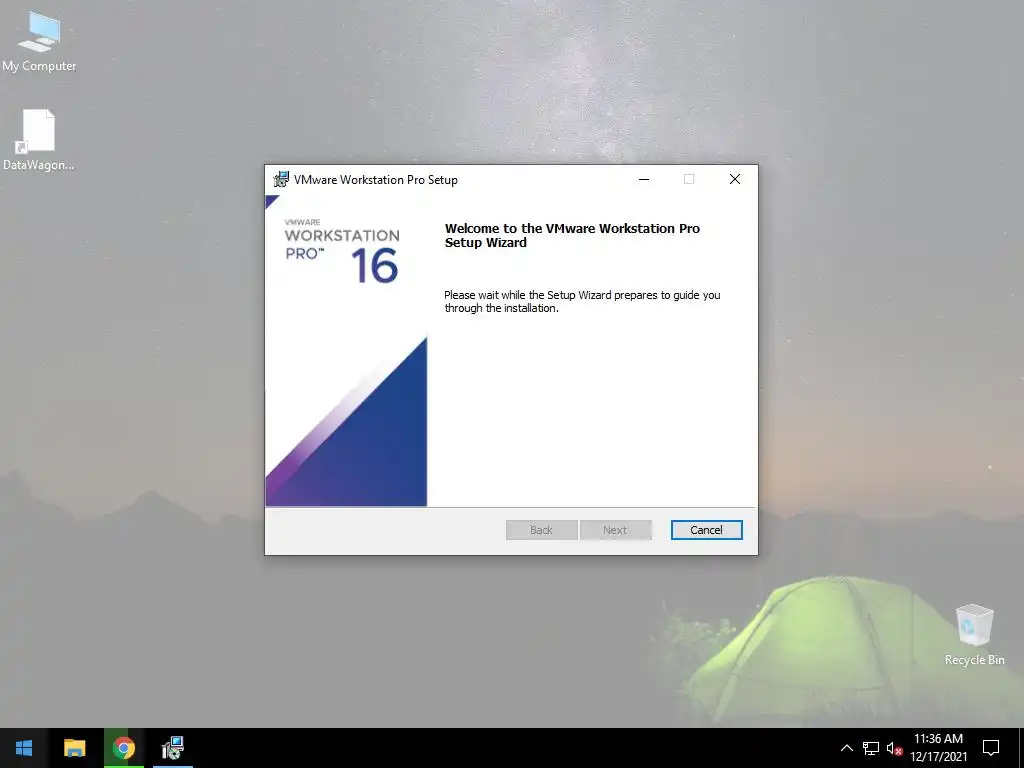Viewport: 1024px width, 768px height.
Task: Click the Show desktop strip at the taskbar edge
Action: tap(1021, 748)
